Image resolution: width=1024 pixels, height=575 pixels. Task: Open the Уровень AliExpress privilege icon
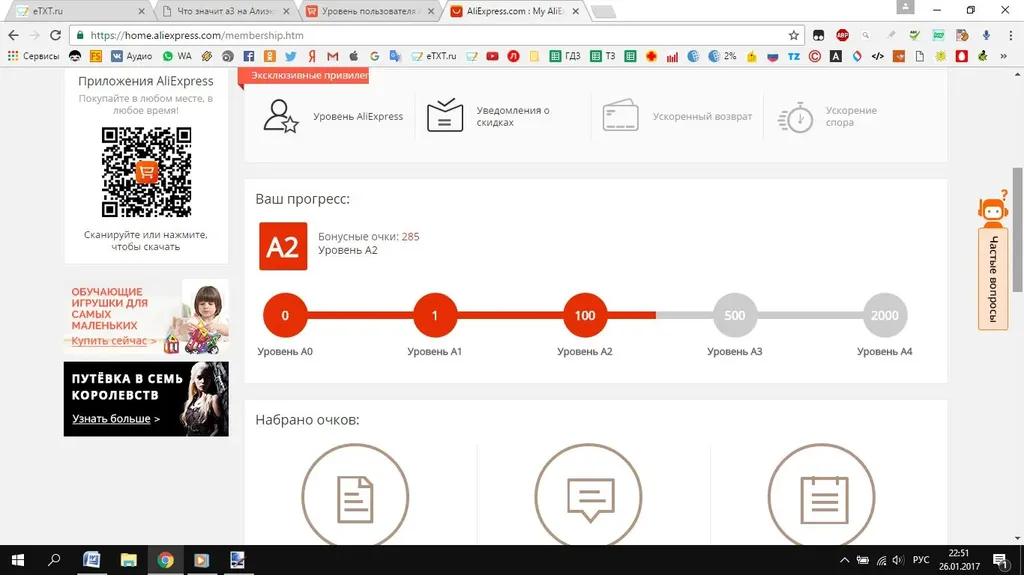(x=281, y=116)
